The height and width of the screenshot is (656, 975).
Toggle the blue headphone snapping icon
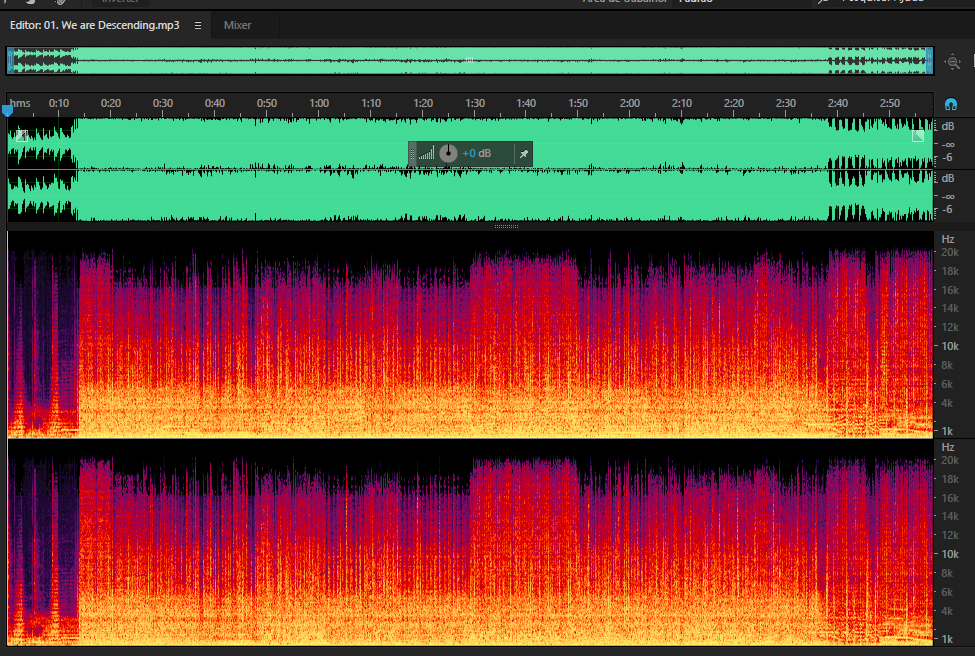pos(950,104)
